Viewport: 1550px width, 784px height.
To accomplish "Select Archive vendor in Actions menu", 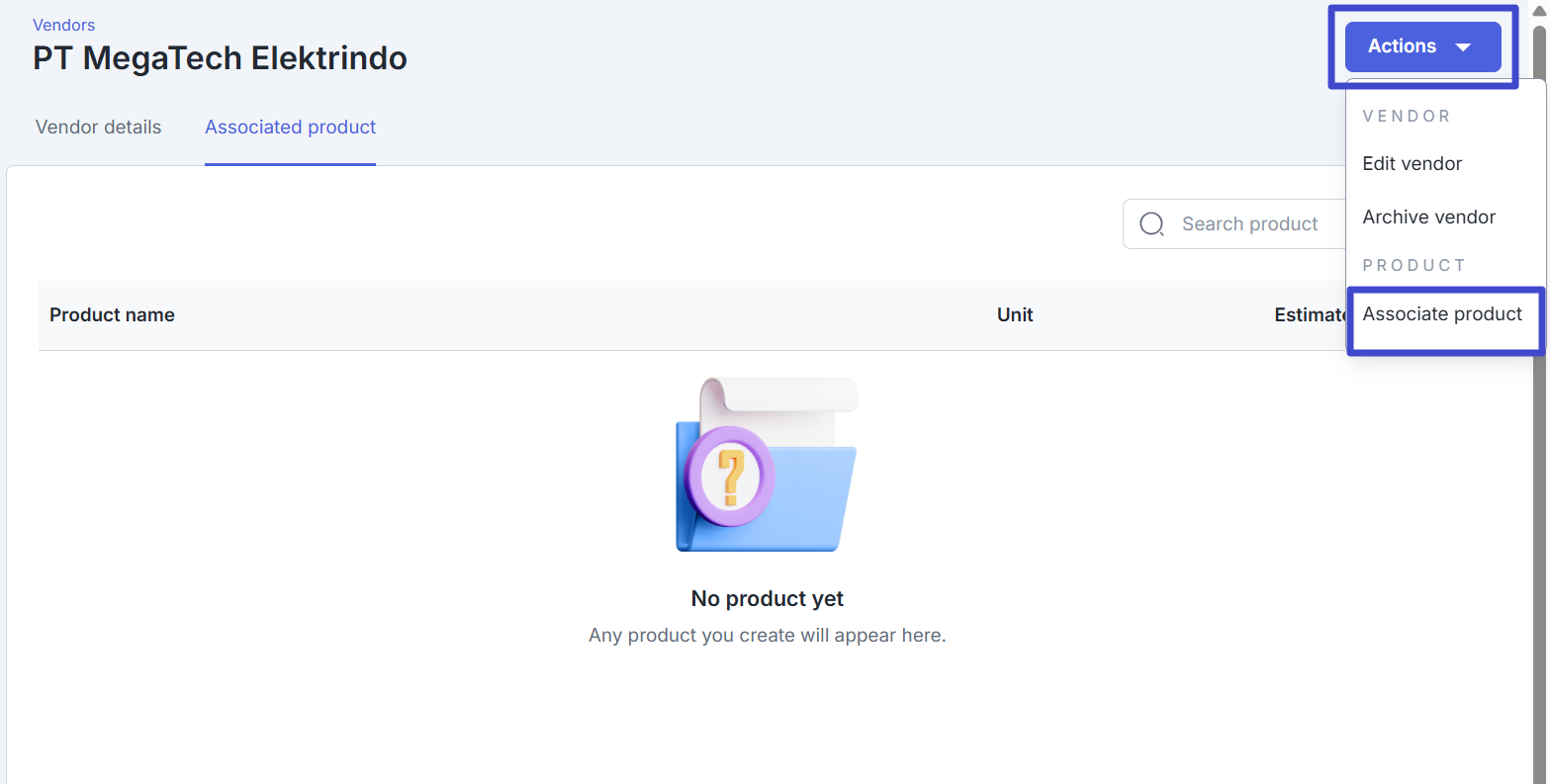I will click(1428, 218).
